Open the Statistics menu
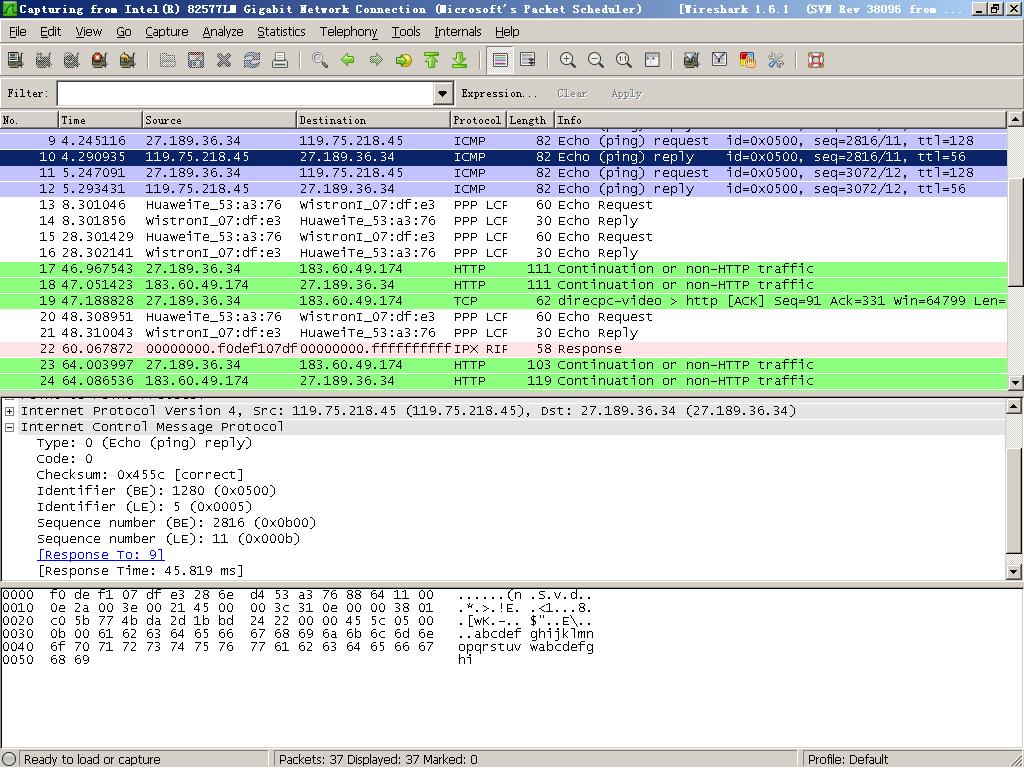The image size is (1024, 768). [x=281, y=32]
